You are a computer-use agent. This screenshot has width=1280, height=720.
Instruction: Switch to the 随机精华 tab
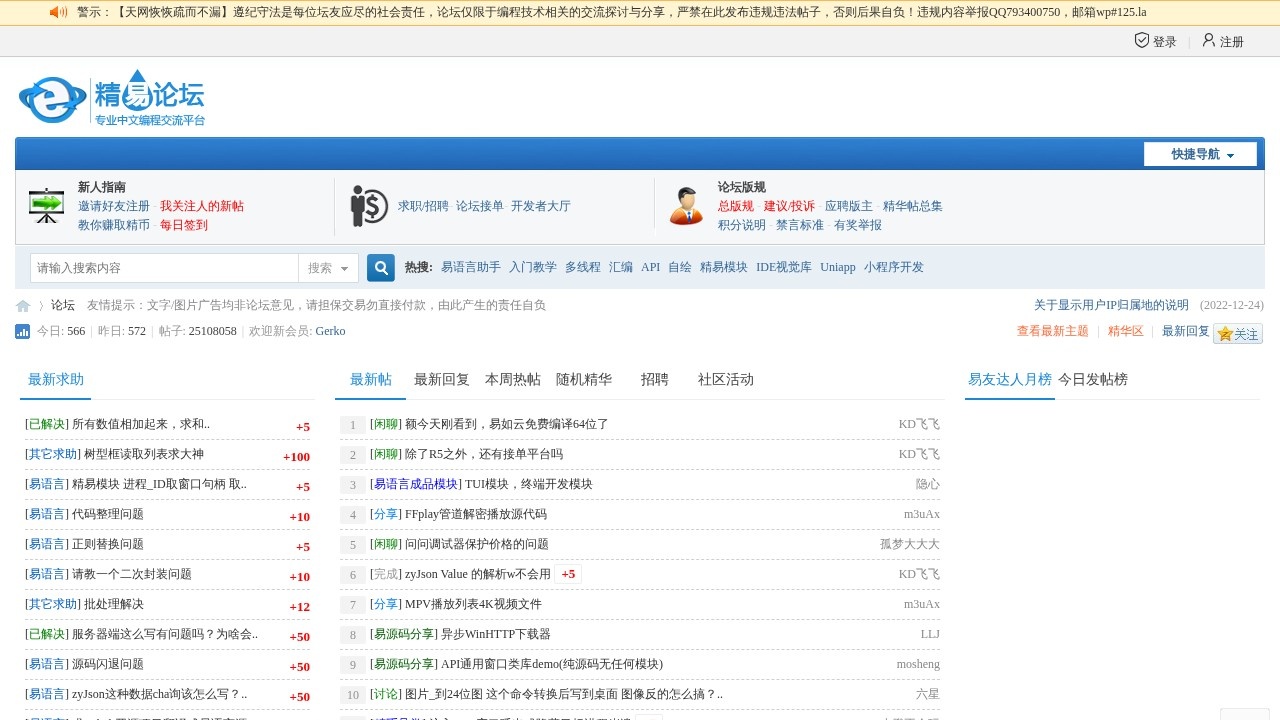coord(584,379)
